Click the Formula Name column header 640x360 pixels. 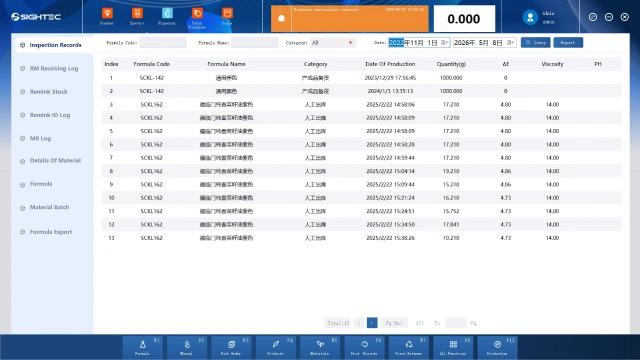[226, 64]
